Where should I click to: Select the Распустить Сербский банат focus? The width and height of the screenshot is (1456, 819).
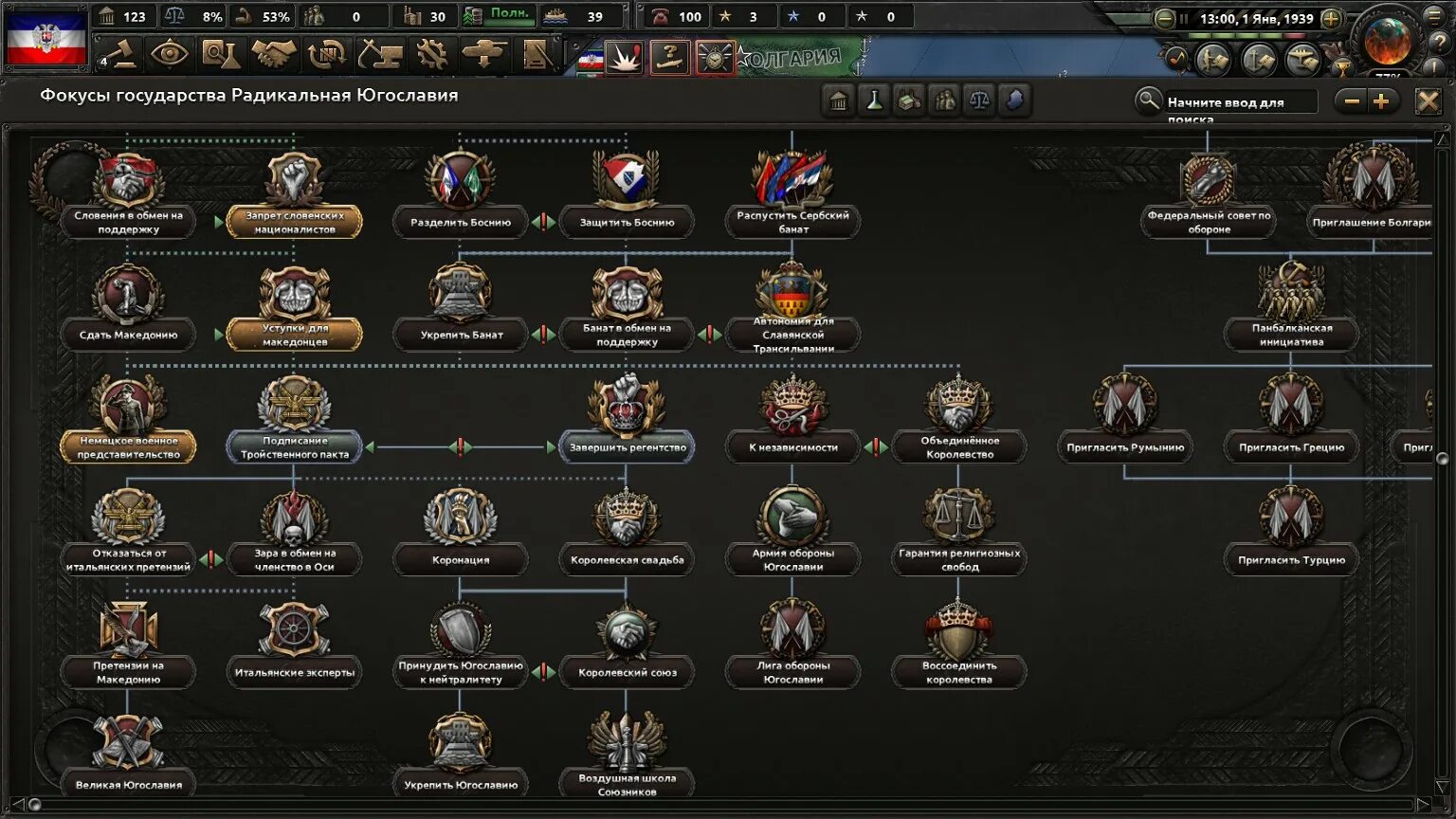(x=792, y=223)
